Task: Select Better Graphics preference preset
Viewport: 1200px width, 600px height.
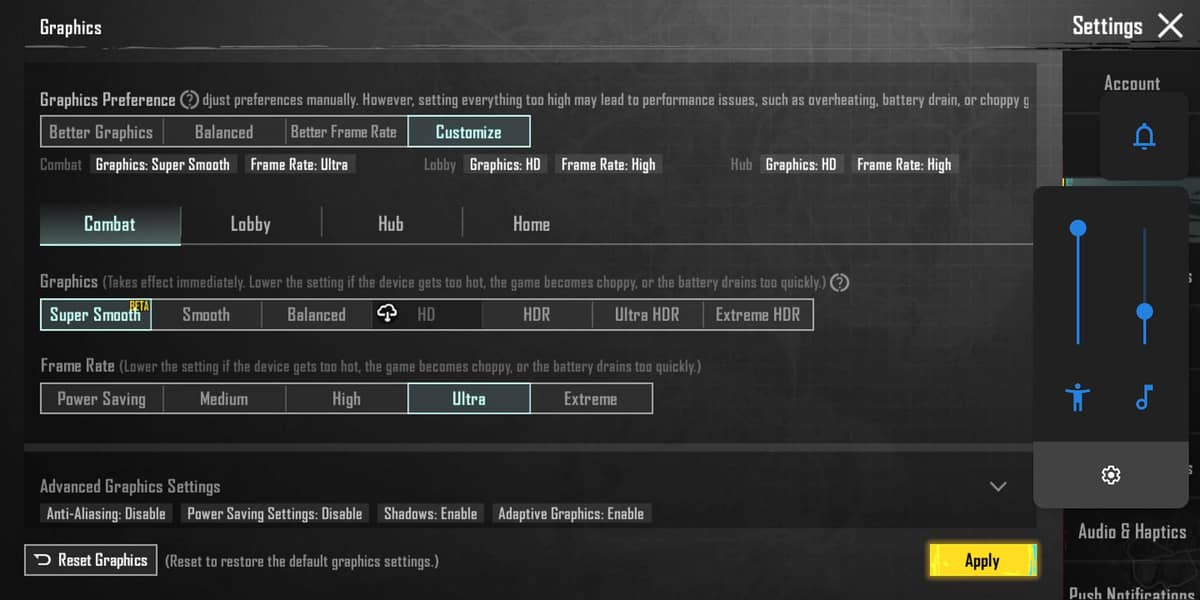Action: tap(101, 132)
